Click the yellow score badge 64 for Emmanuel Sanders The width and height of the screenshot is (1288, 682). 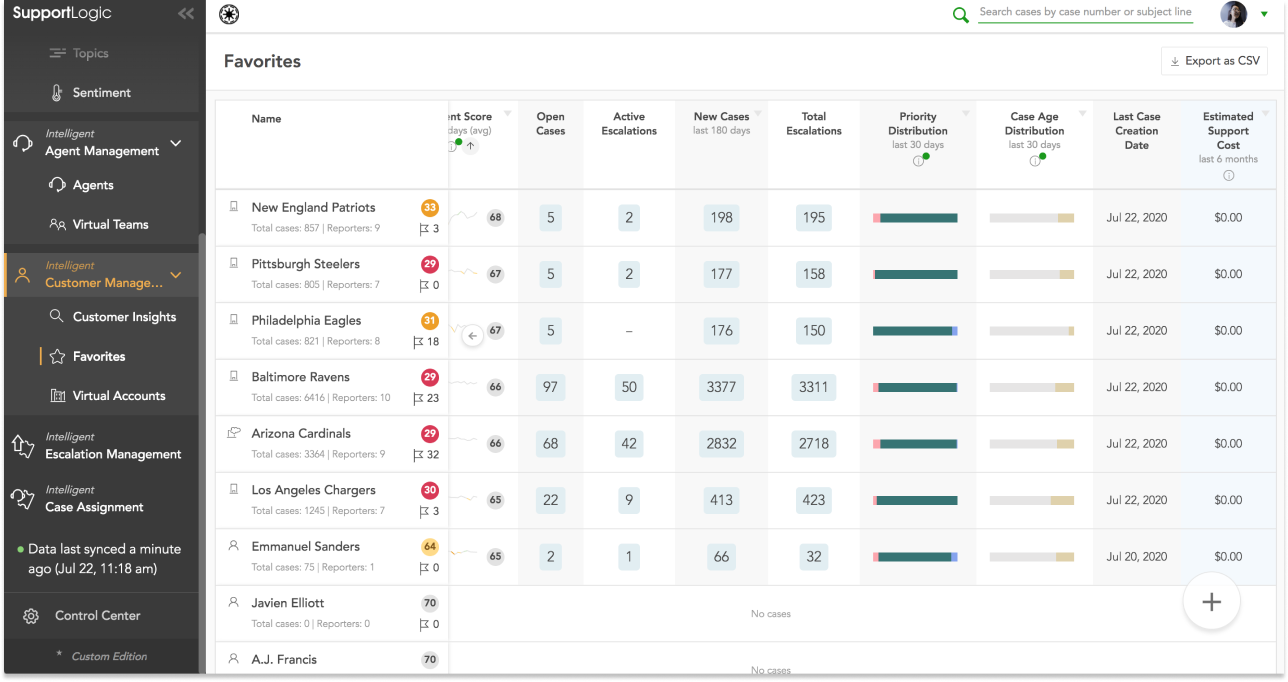coord(430,547)
